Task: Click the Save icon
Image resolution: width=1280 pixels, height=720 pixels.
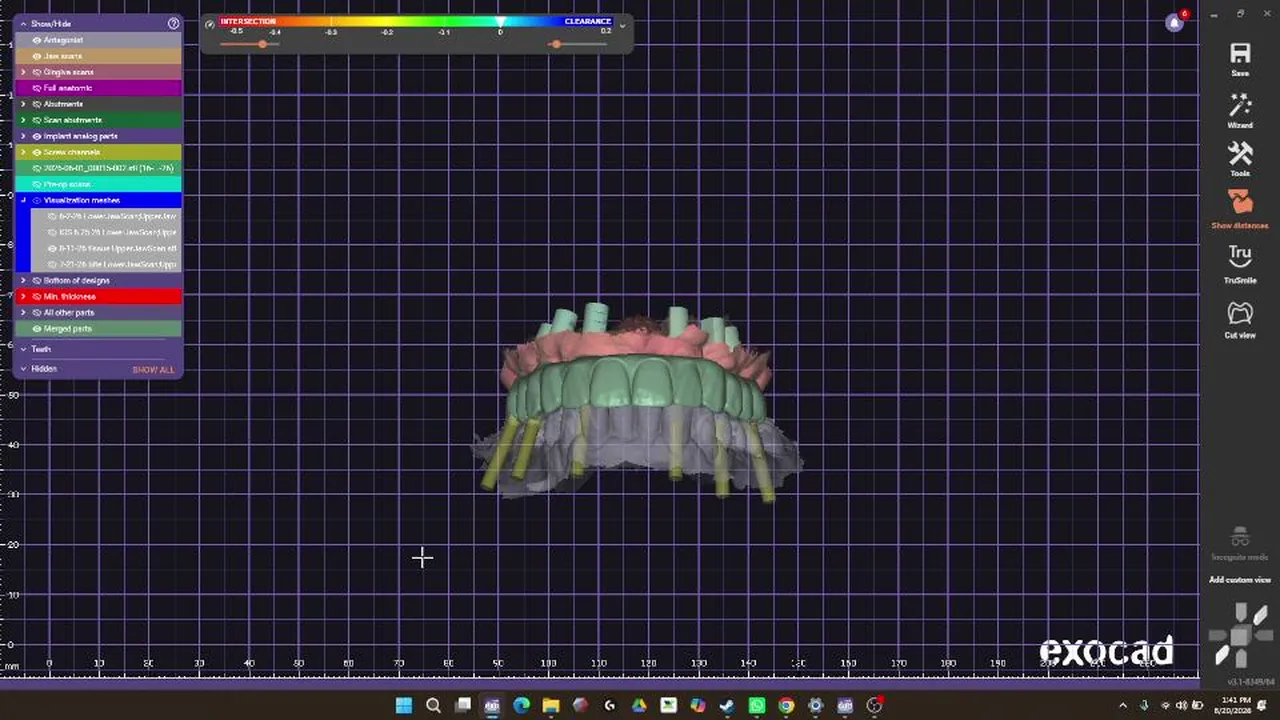Action: tap(1240, 54)
